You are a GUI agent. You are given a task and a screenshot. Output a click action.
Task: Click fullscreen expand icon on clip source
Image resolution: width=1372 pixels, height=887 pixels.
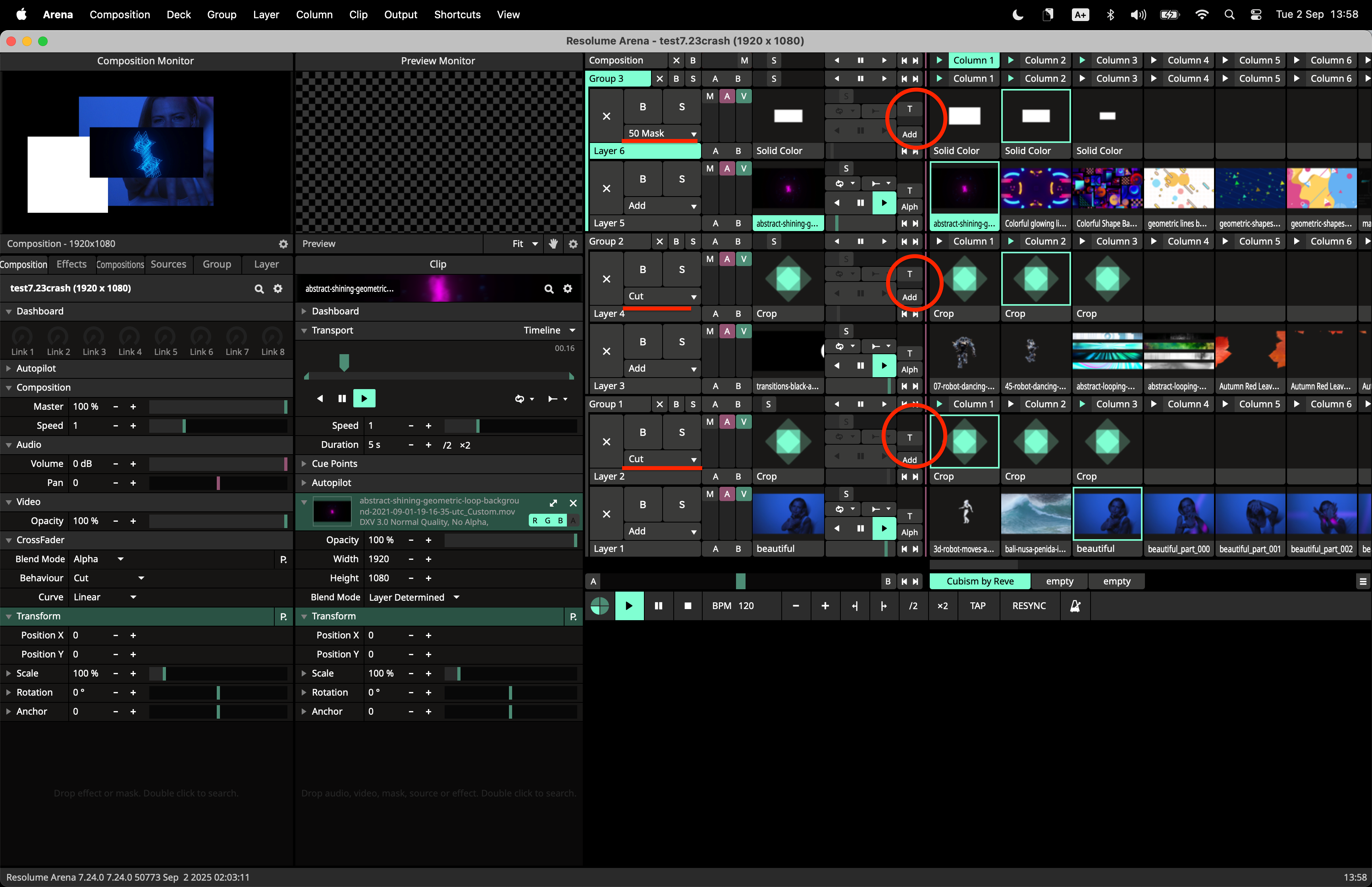tap(553, 503)
